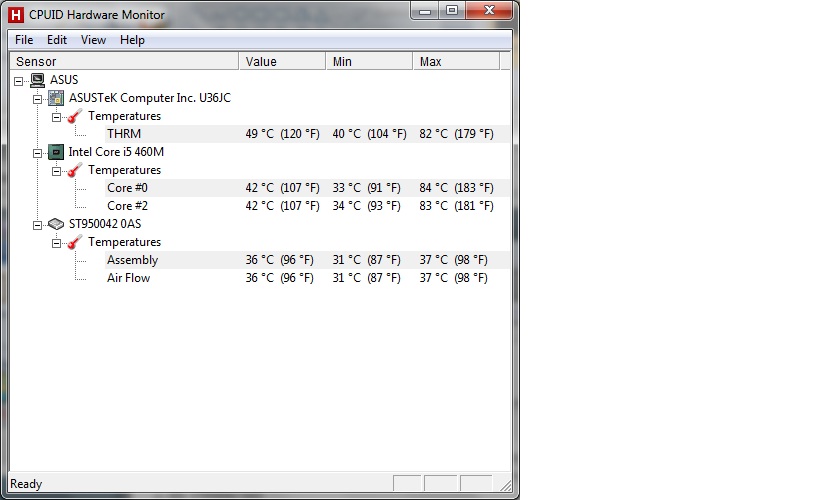Image resolution: width=819 pixels, height=500 pixels.
Task: Click Core #2 min value 34 °C
Action: (x=367, y=206)
